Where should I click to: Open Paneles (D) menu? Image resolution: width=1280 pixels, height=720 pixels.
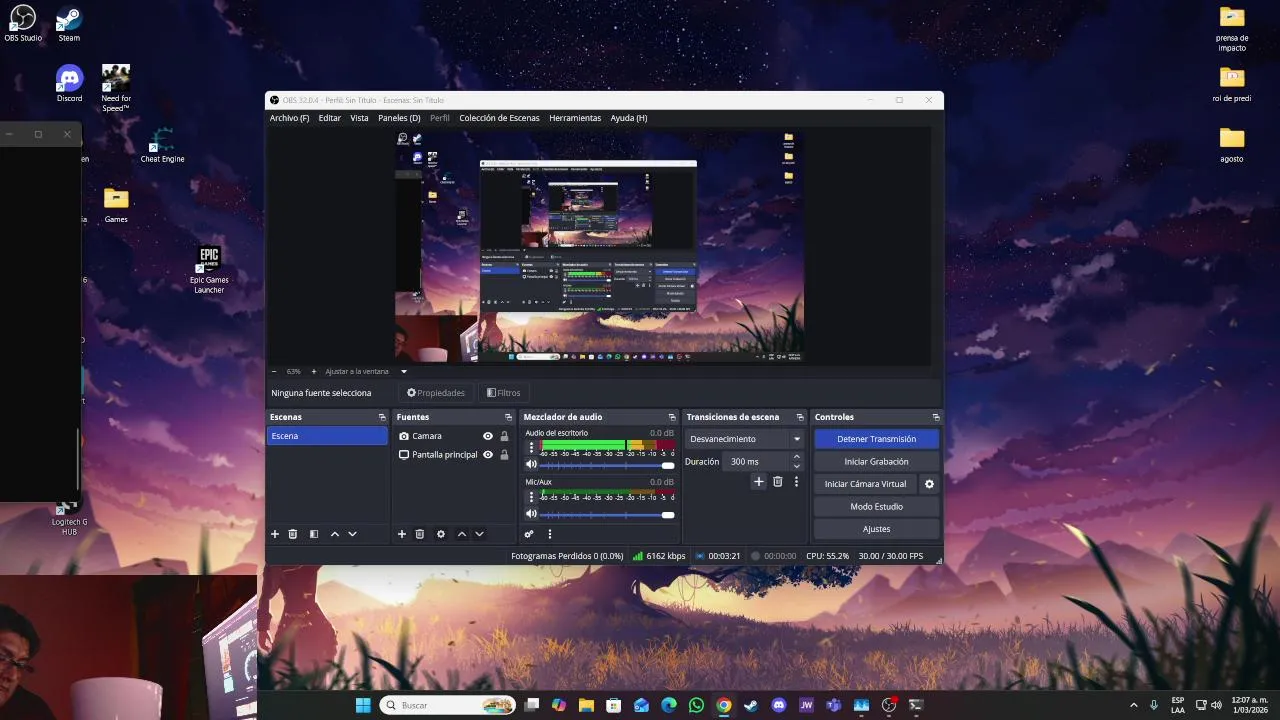click(399, 118)
